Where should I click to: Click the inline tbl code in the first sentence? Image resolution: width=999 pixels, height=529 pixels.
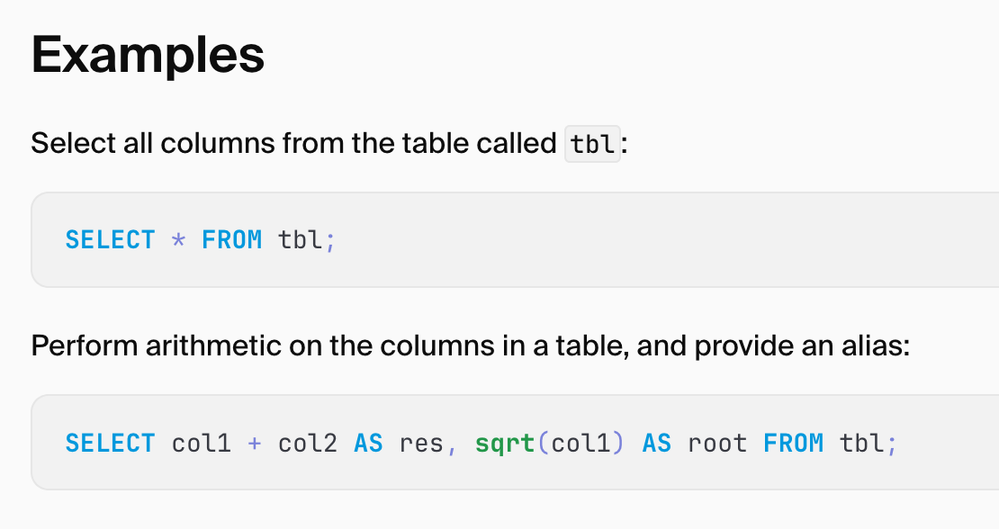593,144
